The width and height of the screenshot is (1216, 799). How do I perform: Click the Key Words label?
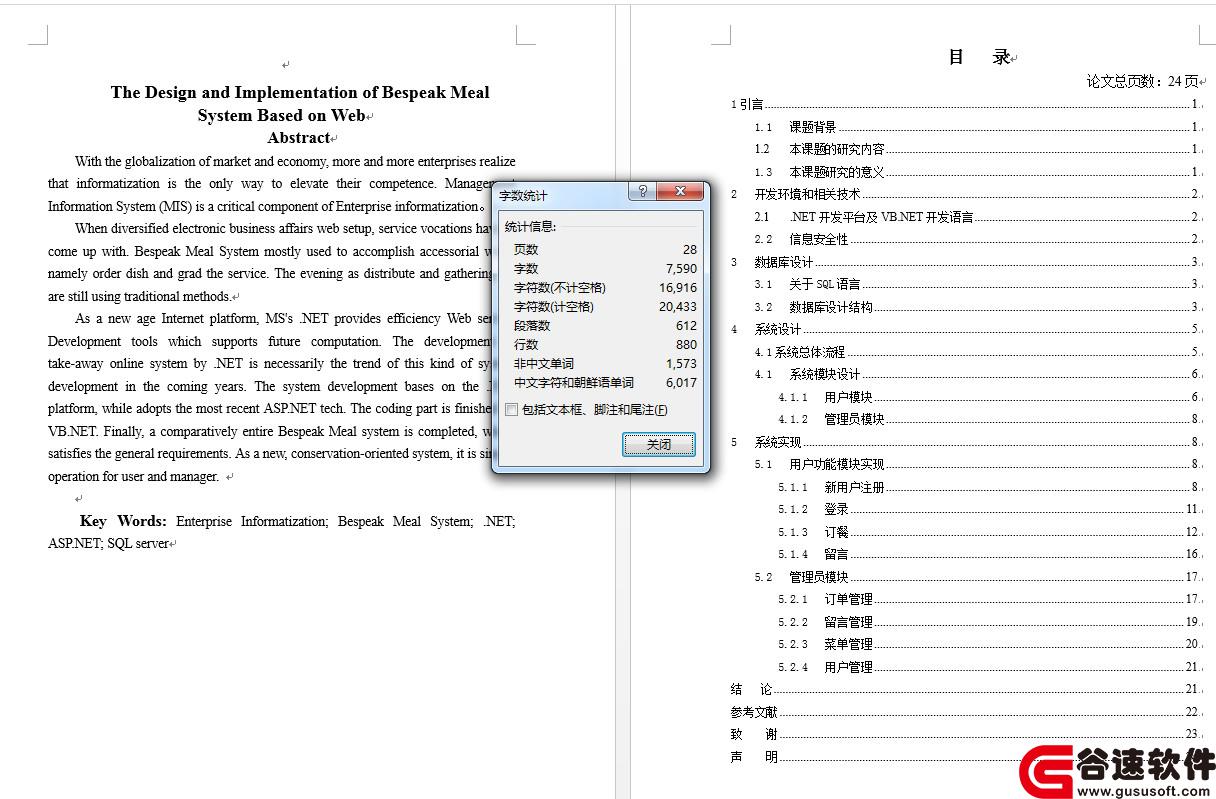pos(123,521)
